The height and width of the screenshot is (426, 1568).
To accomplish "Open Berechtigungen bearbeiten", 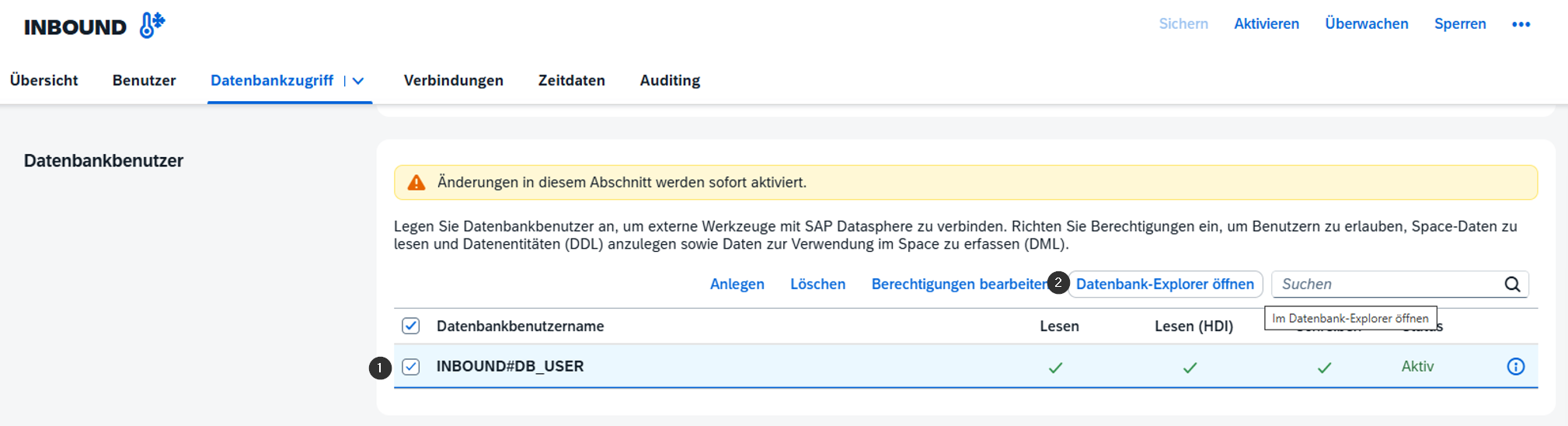I will click(x=958, y=285).
